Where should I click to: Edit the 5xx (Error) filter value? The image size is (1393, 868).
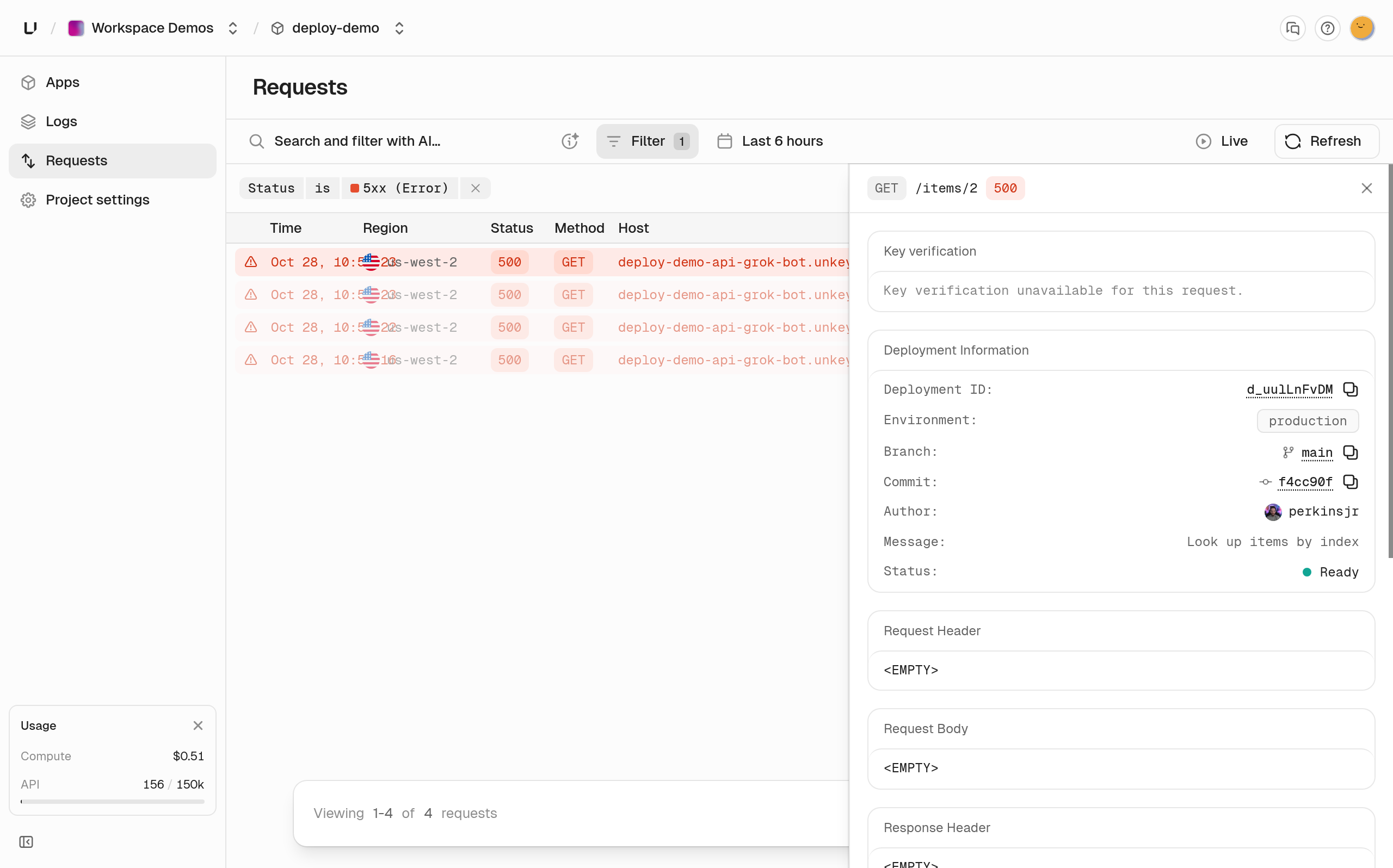[x=399, y=188]
